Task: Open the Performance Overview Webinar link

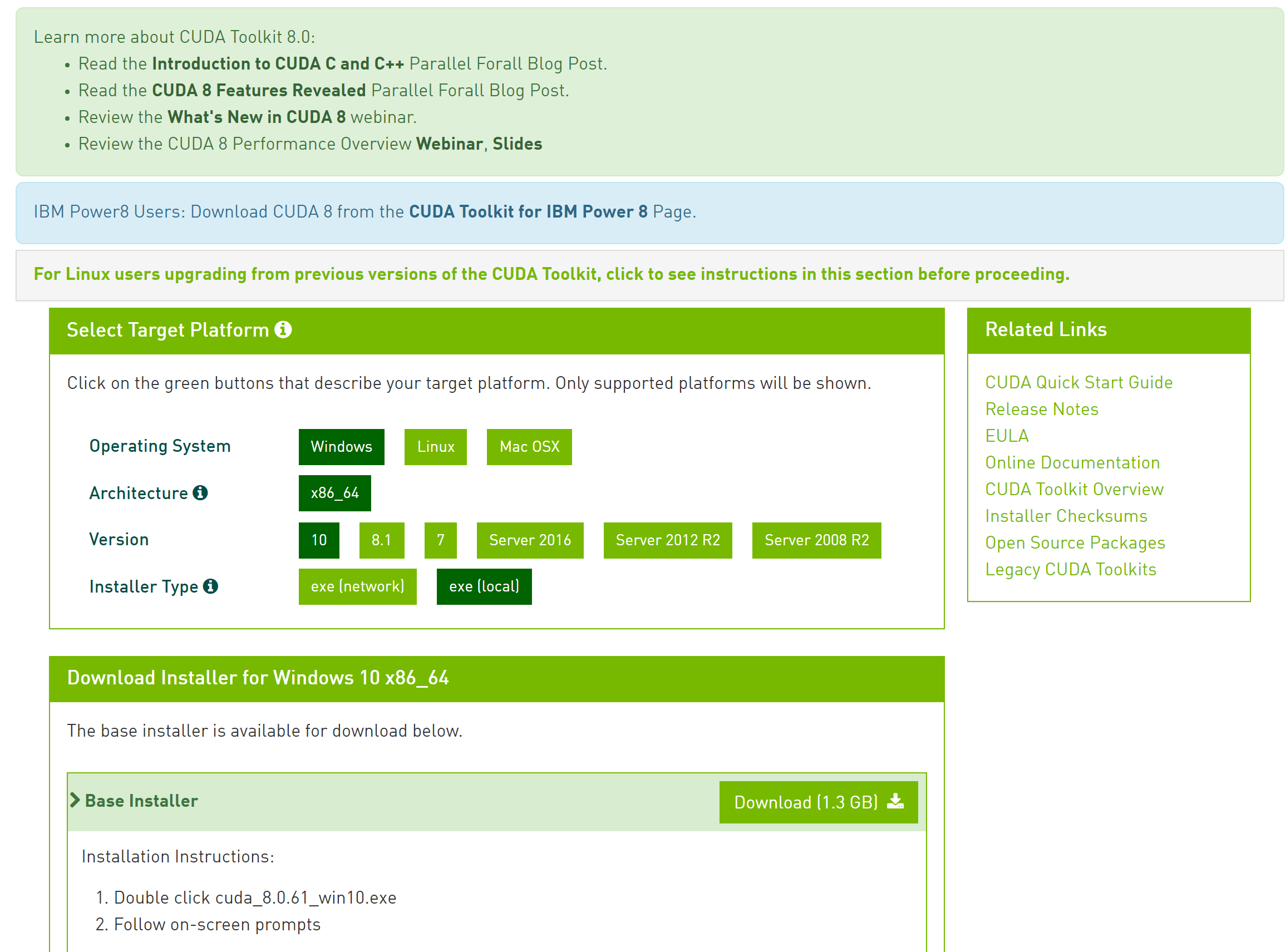Action: pyautogui.click(x=450, y=144)
